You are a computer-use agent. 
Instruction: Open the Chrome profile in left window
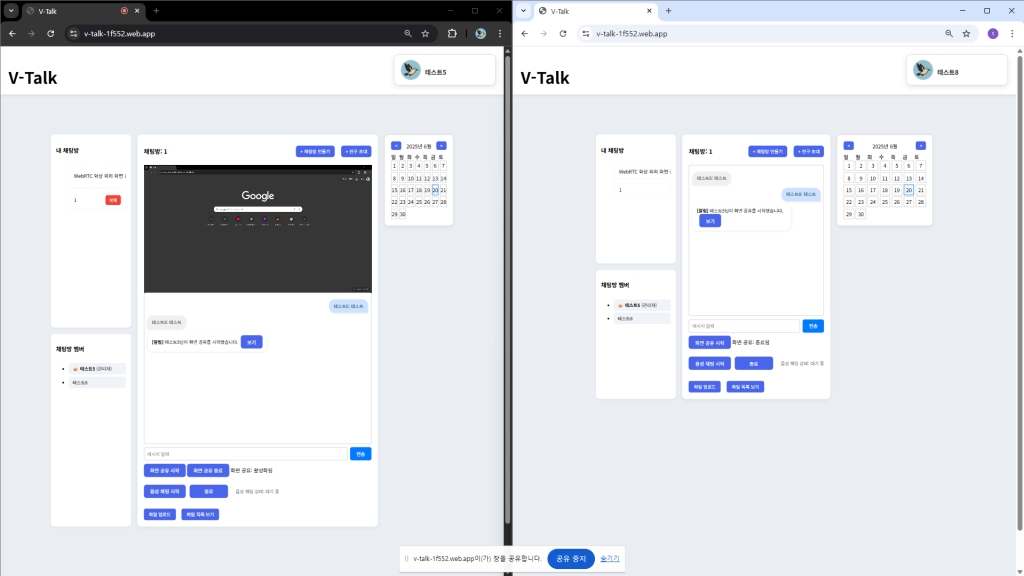click(481, 33)
